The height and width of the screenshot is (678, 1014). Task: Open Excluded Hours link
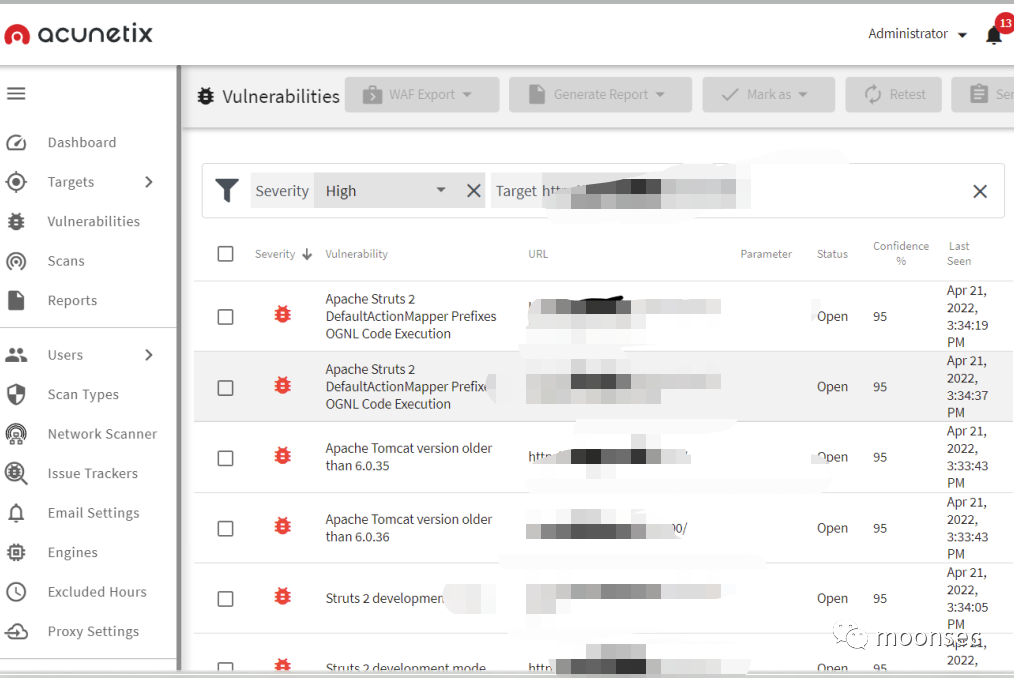tap(97, 592)
